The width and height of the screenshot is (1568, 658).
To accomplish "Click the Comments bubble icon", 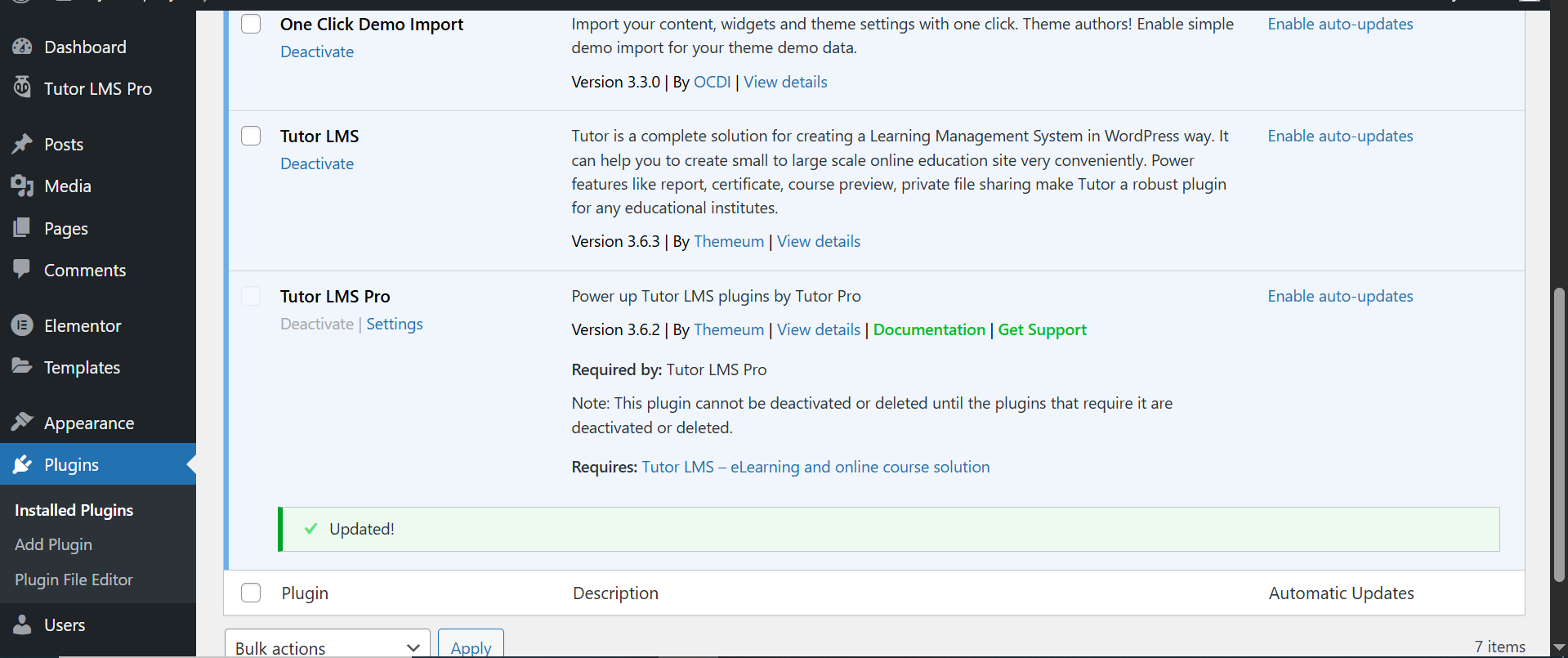I will 22,268.
